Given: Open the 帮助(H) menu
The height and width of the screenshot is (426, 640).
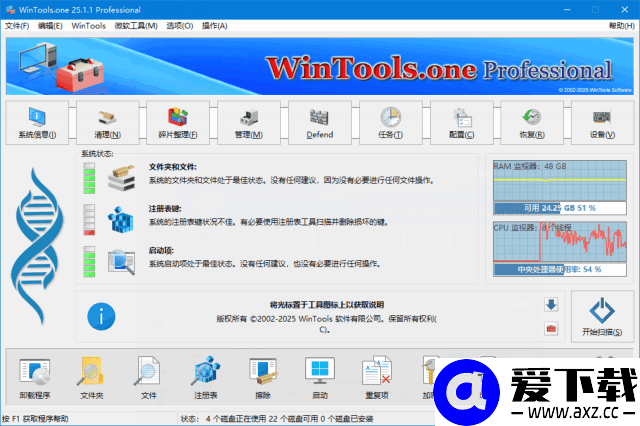Looking at the screenshot, I should [622, 26].
